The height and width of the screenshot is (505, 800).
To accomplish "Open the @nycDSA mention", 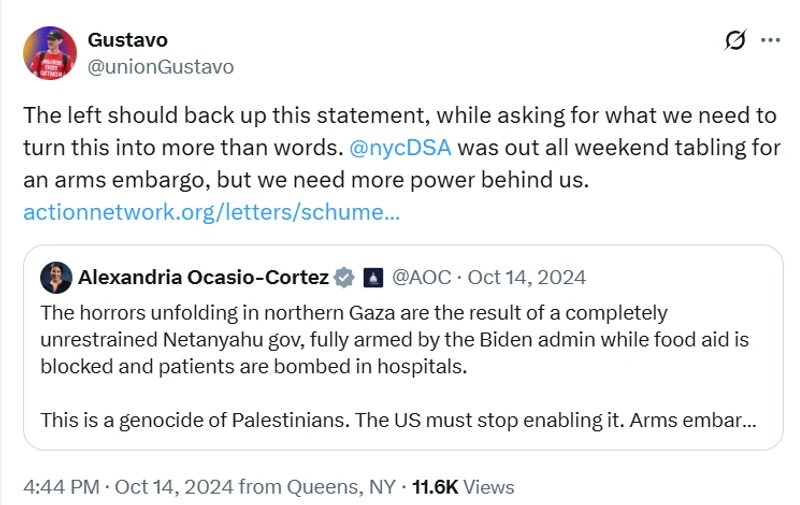I will coord(401,147).
